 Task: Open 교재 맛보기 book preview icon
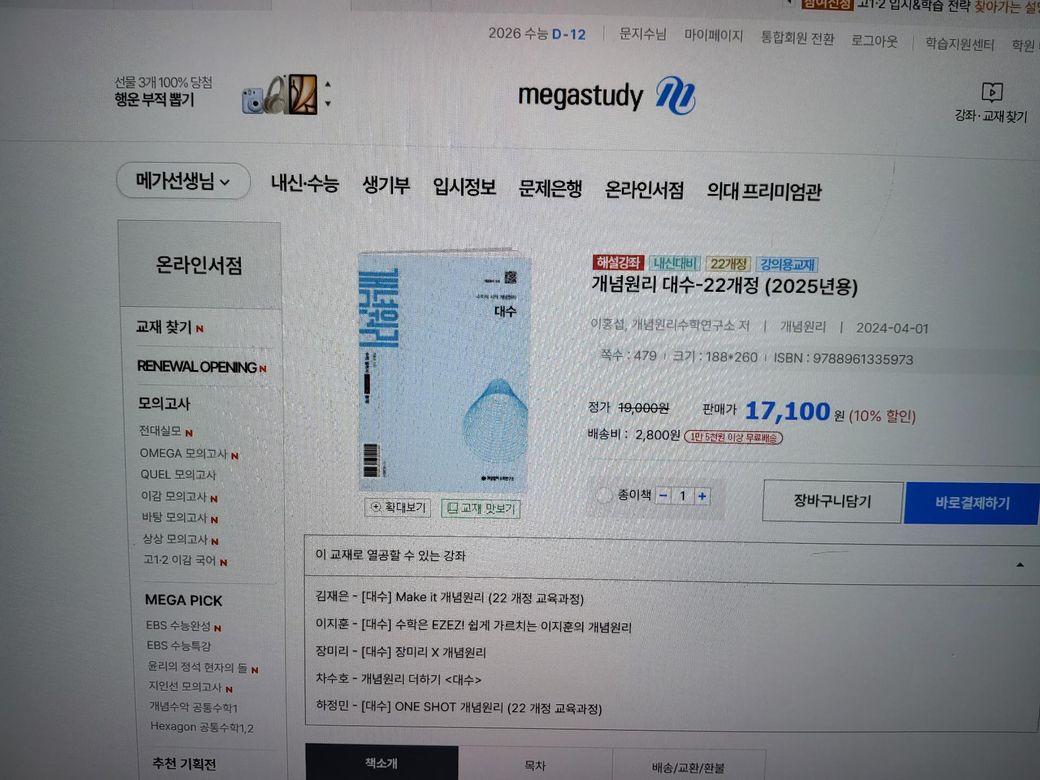click(452, 508)
